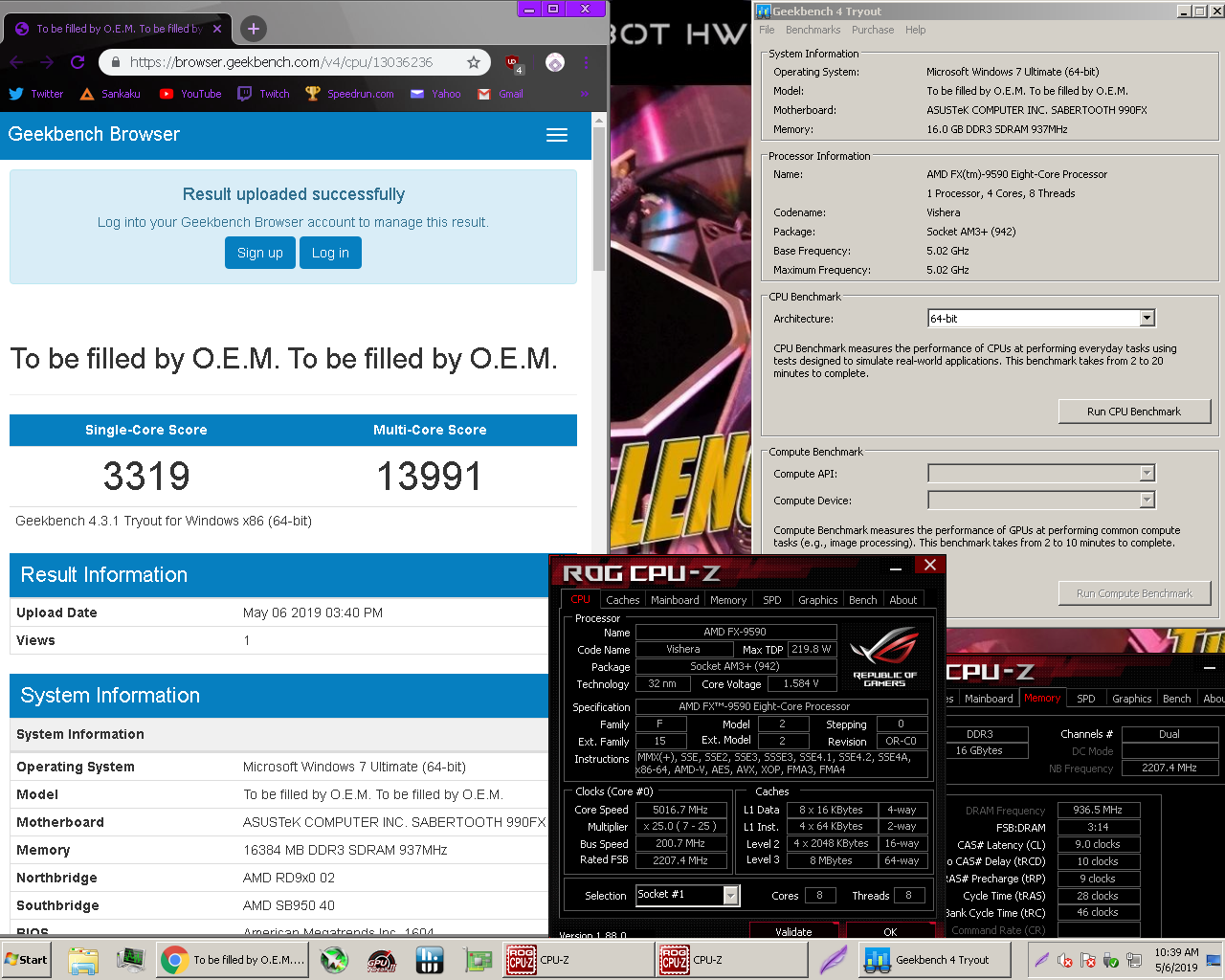Open the uBlock Origin extension icon
The image size is (1225, 980).
[x=513, y=63]
